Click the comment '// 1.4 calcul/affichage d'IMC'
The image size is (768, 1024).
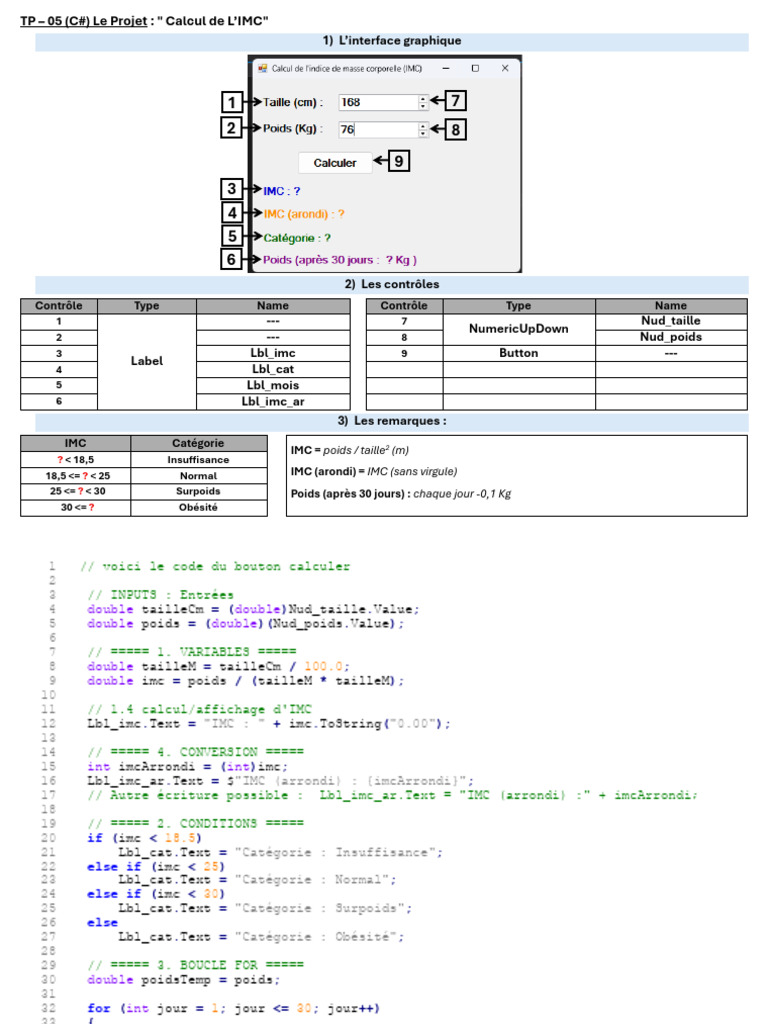(x=200, y=709)
